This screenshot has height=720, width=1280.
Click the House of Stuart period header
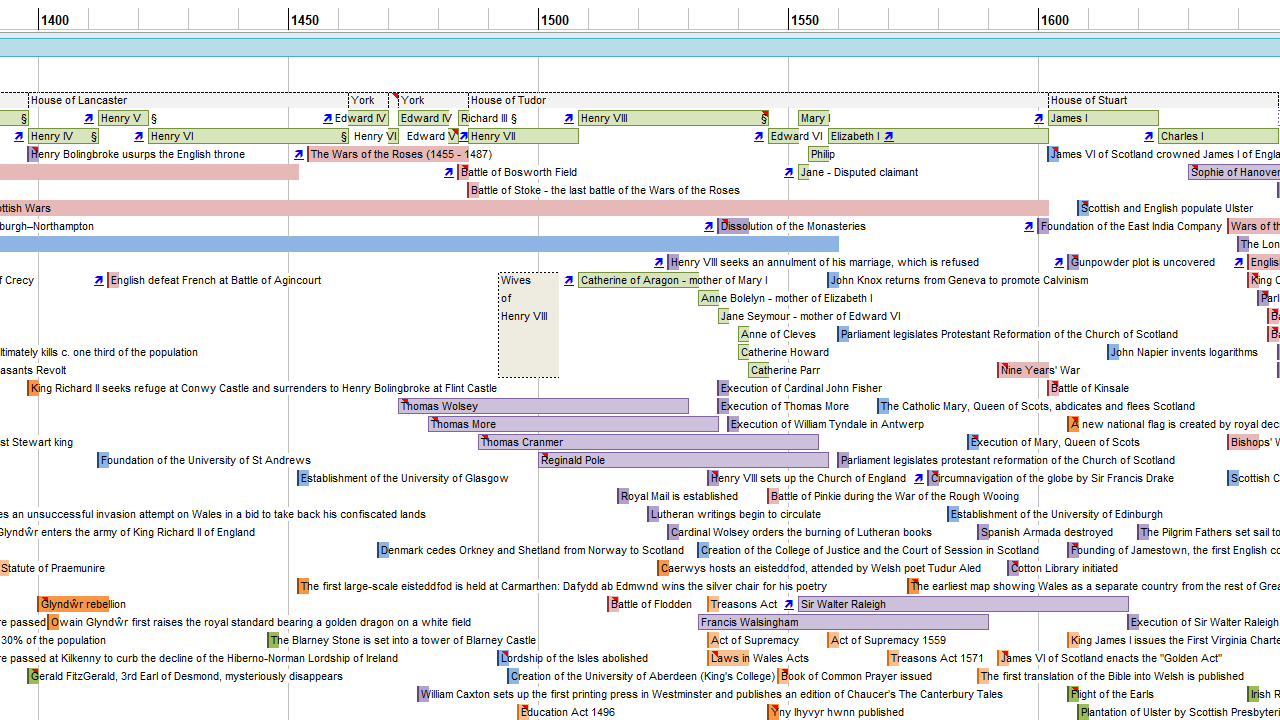[1088, 100]
